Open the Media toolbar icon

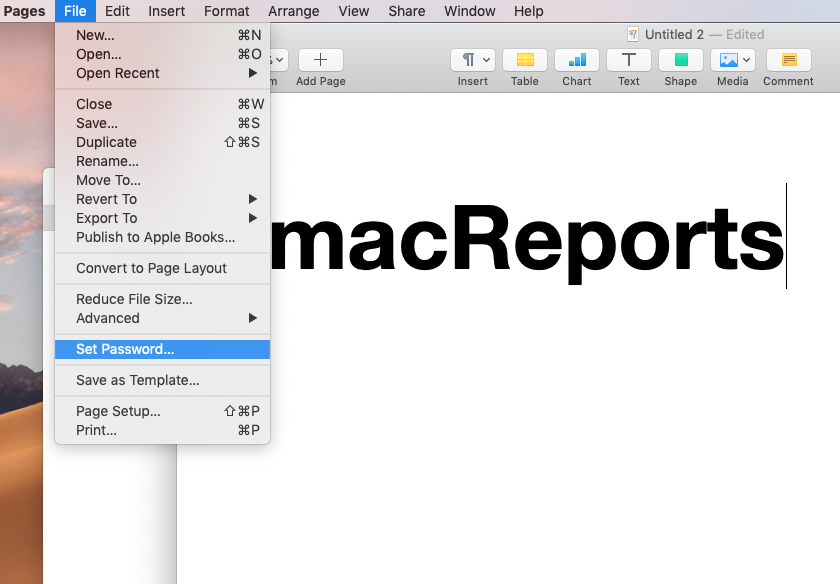[x=728, y=59]
